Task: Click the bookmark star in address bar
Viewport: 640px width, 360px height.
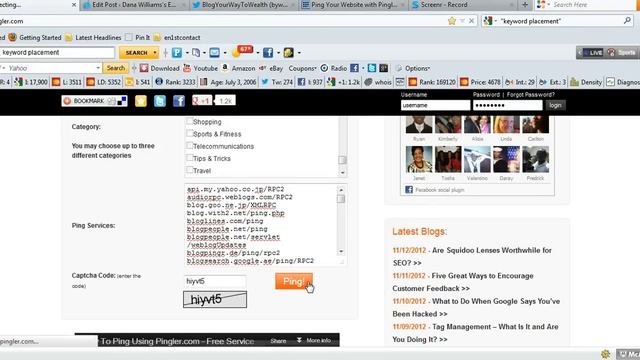Action: [452, 21]
